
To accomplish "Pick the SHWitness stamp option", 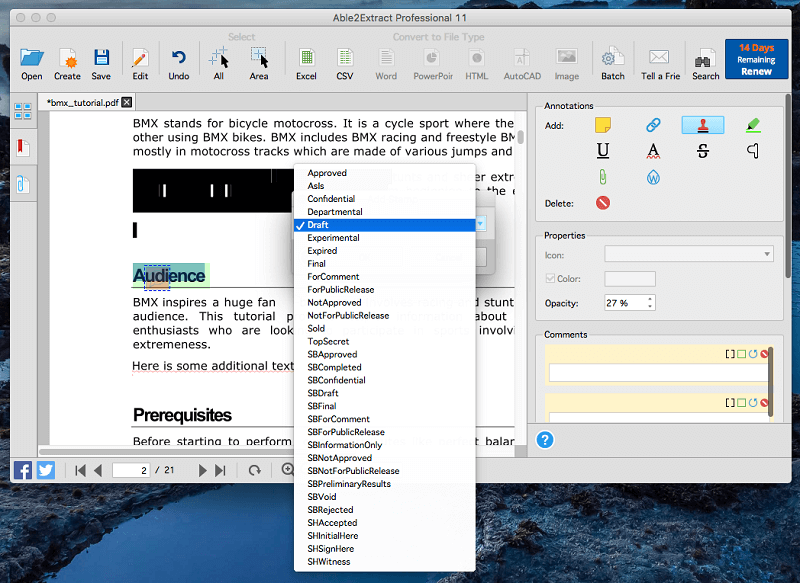I will pyautogui.click(x=385, y=562).
